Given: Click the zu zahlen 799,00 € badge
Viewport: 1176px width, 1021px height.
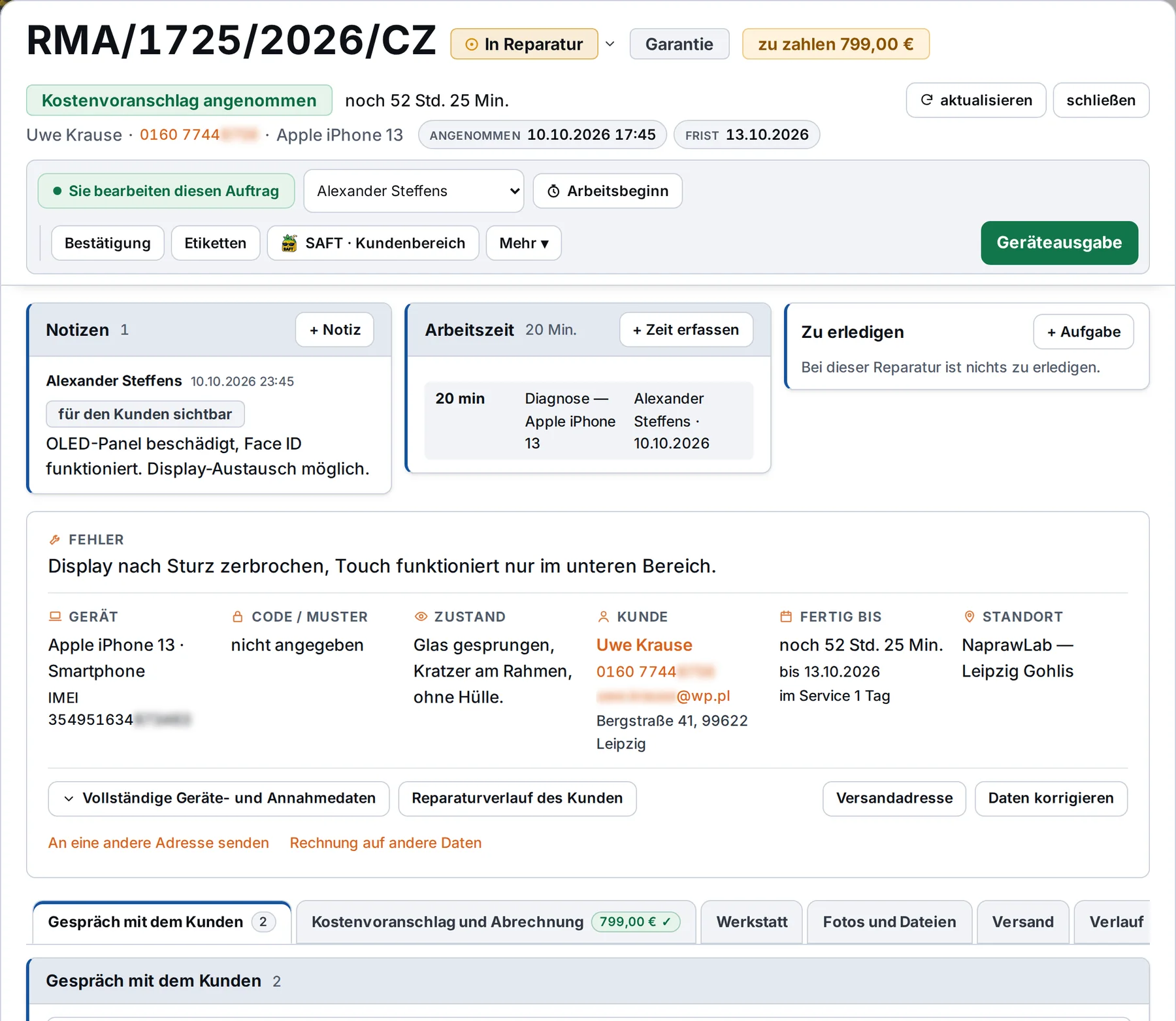Looking at the screenshot, I should pos(836,44).
